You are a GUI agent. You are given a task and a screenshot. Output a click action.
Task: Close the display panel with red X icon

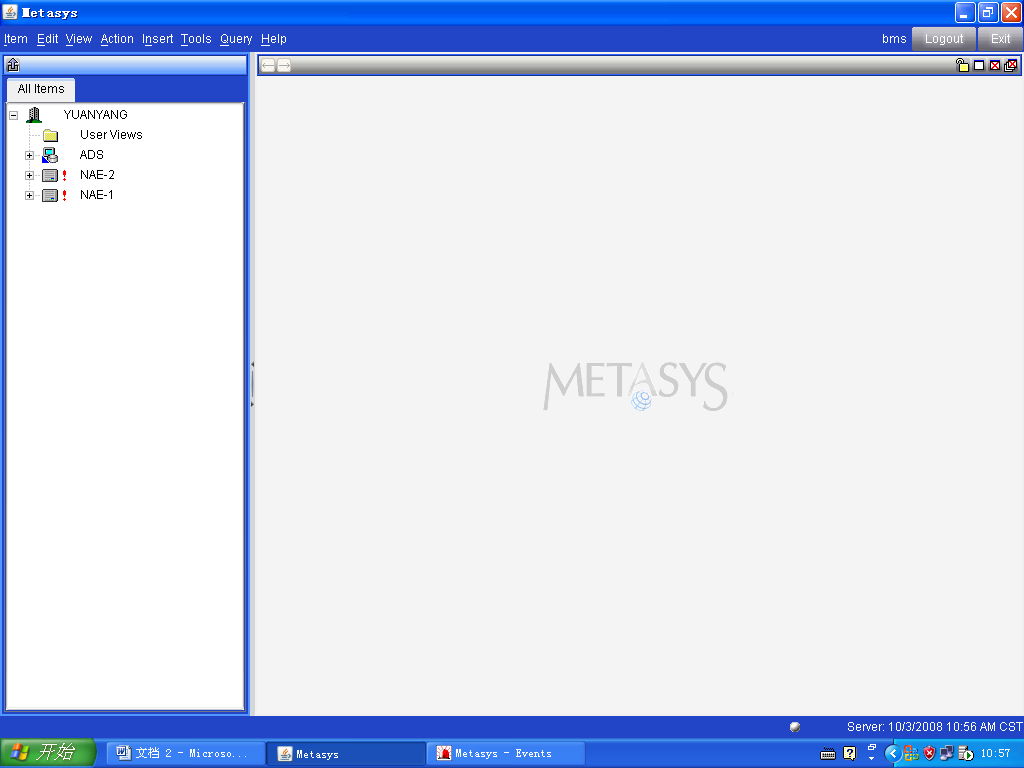pyautogui.click(x=995, y=66)
